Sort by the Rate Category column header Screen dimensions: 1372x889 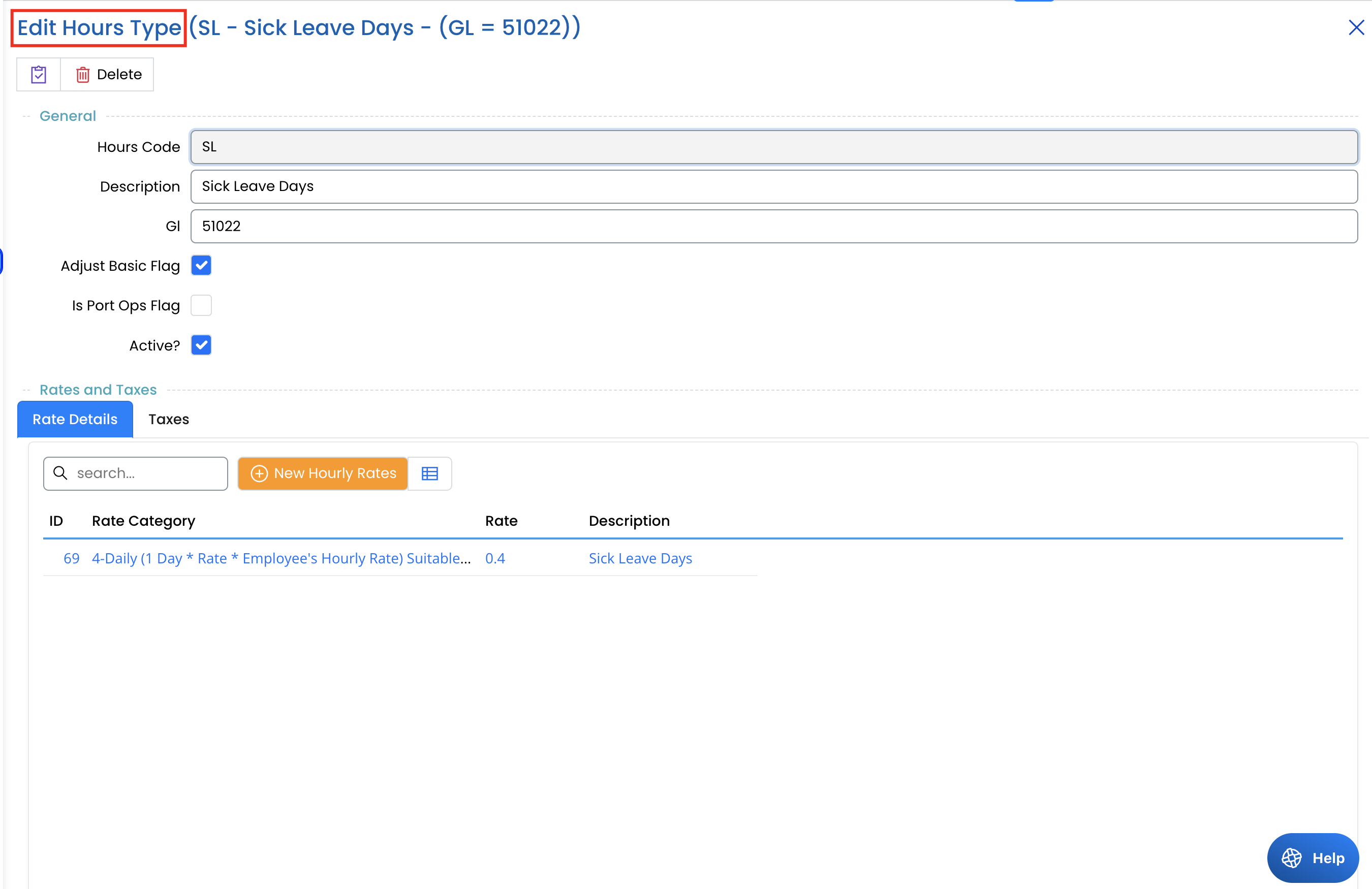coord(143,521)
